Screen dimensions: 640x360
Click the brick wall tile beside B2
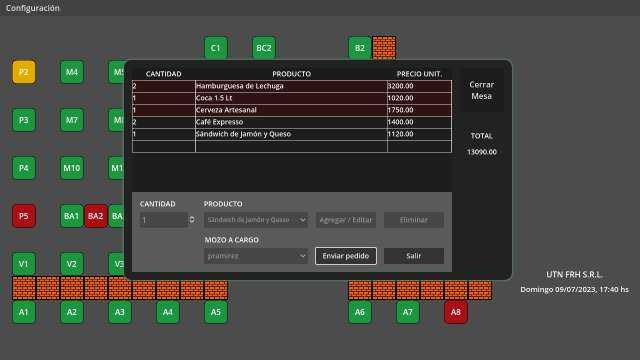(x=384, y=48)
